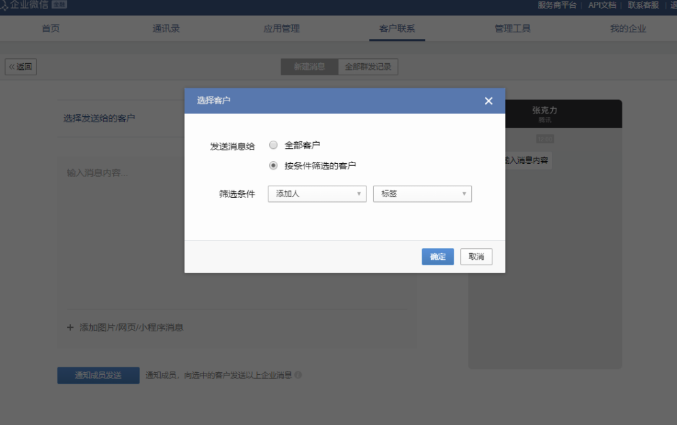The height and width of the screenshot is (425, 677).
Task: Go to the 首页 tab
Action: (x=50, y=28)
